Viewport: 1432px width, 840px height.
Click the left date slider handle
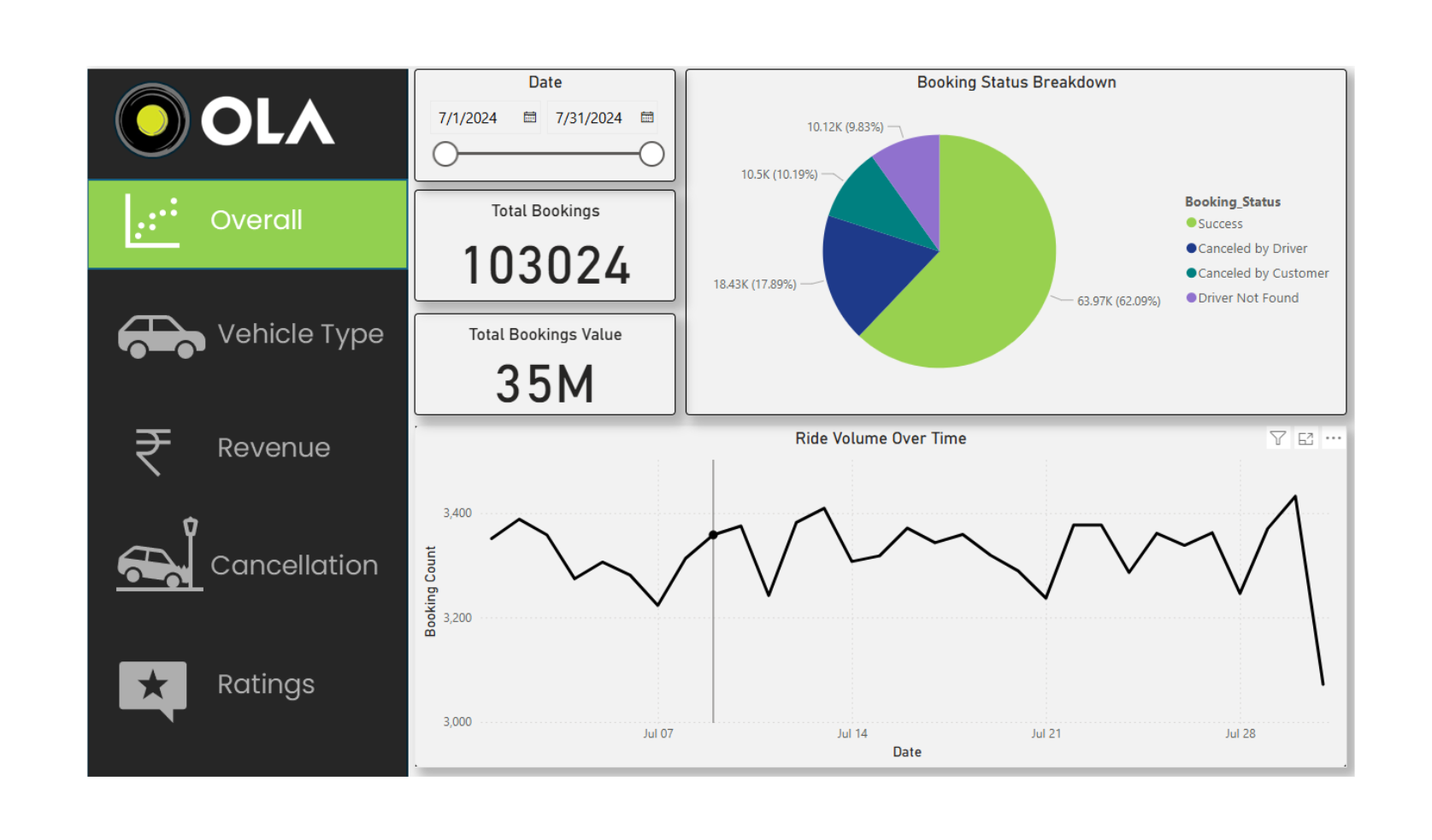445,155
